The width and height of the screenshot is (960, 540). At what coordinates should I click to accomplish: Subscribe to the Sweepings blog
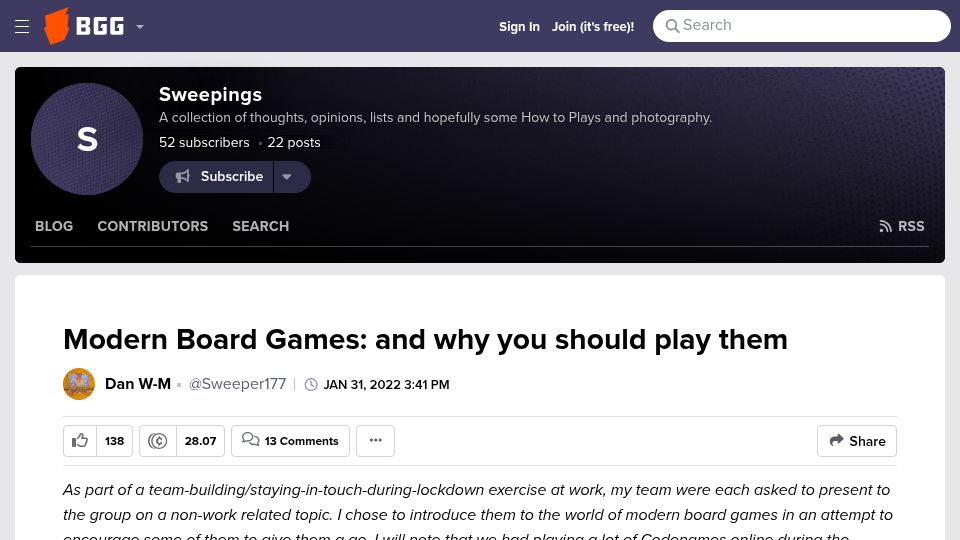click(216, 177)
